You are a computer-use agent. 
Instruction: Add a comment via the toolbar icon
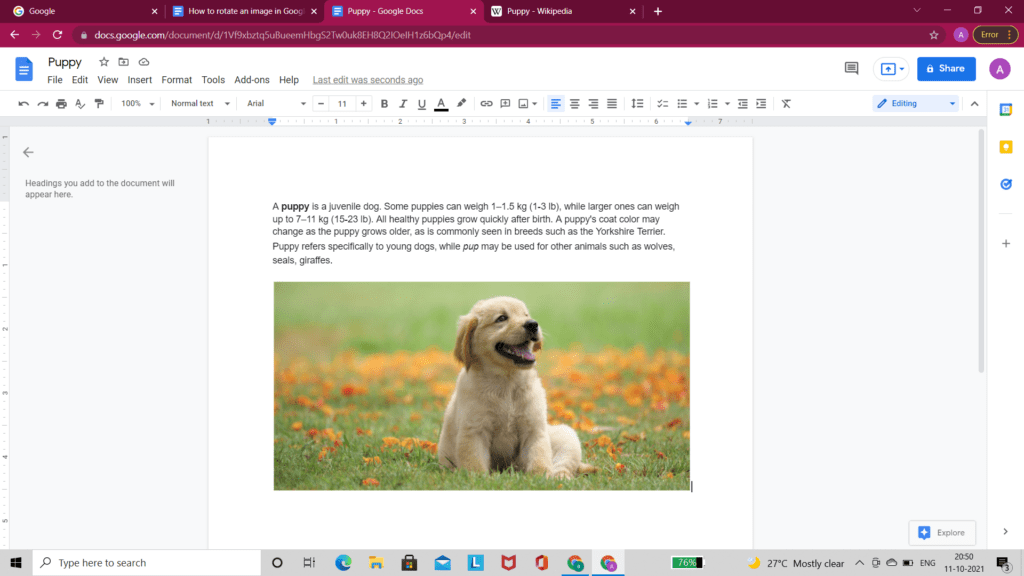pos(505,103)
